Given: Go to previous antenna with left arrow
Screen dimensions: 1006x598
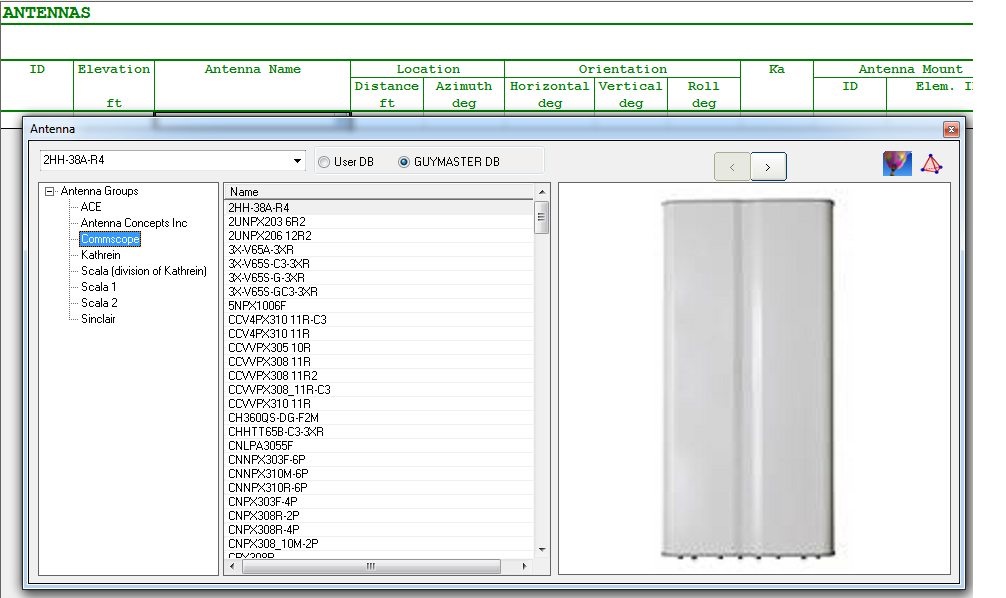Looking at the screenshot, I should (732, 167).
